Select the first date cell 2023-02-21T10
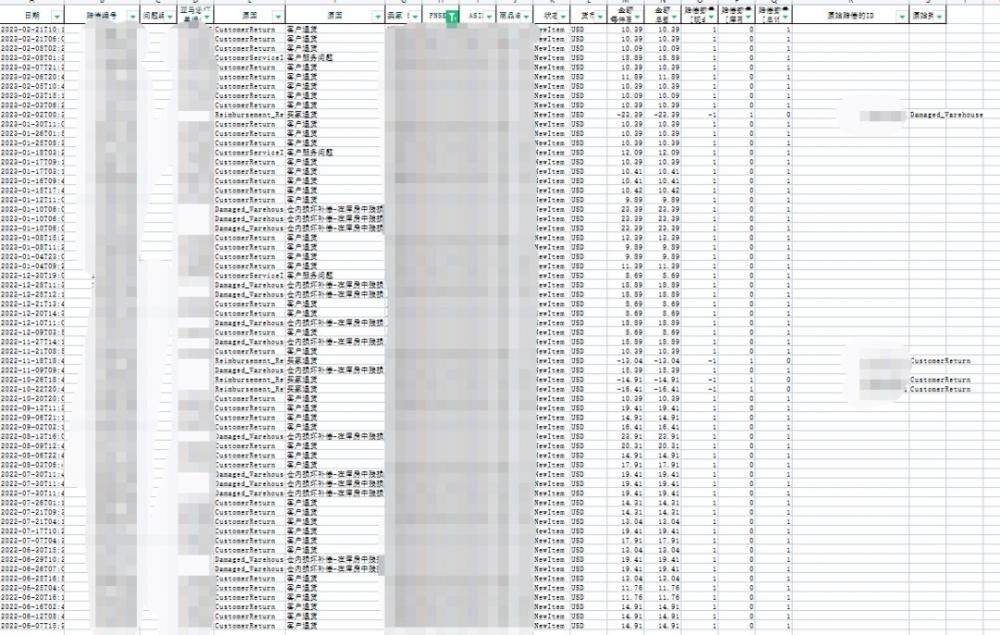Viewport: 1000px width, 635px height. (x=32, y=30)
